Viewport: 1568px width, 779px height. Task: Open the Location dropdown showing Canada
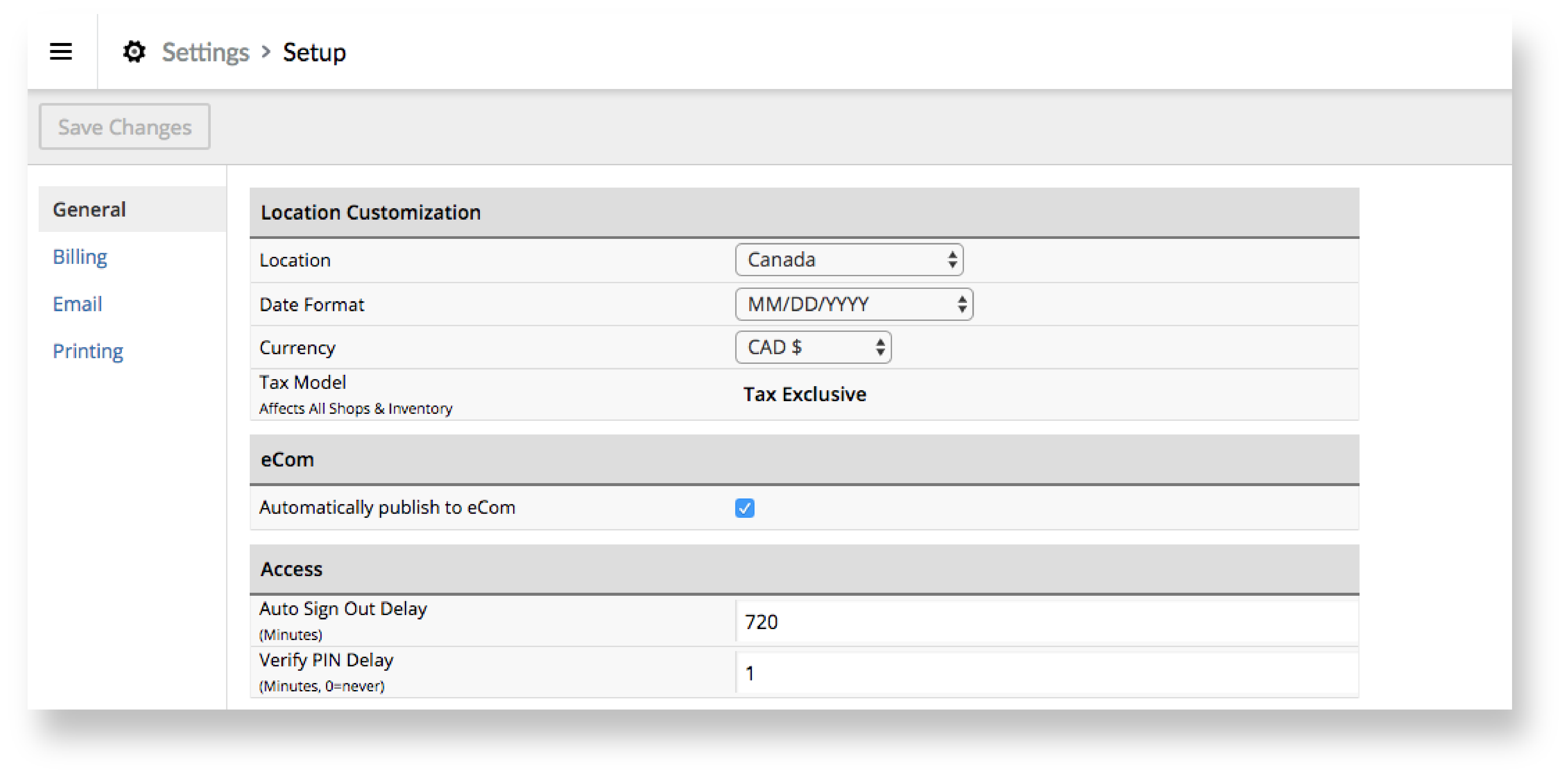[849, 260]
